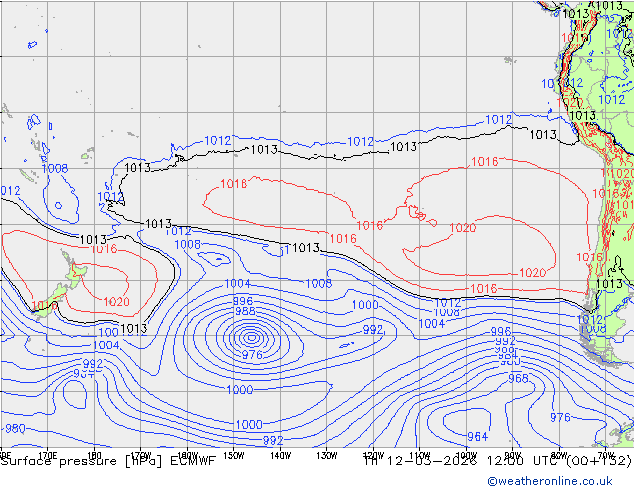This screenshot has width=634, height=490.
Task: Click the '12:00 UTC (00+132)' forecast time text
Action: click(x=559, y=460)
